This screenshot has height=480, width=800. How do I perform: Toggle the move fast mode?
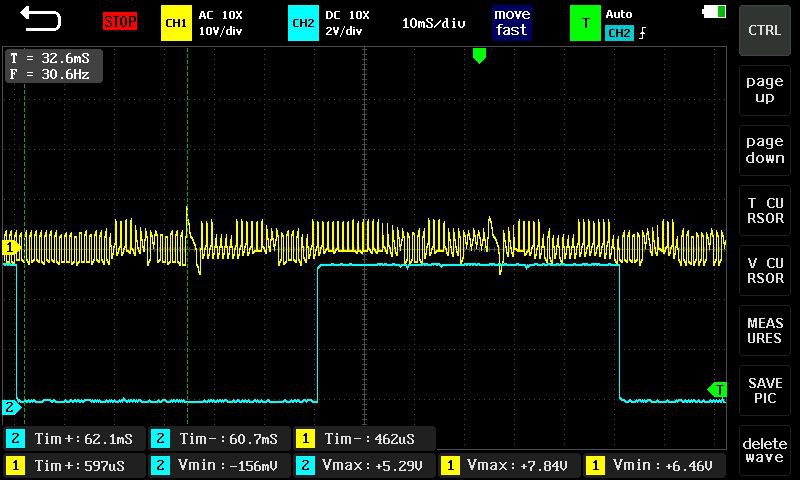pos(512,22)
